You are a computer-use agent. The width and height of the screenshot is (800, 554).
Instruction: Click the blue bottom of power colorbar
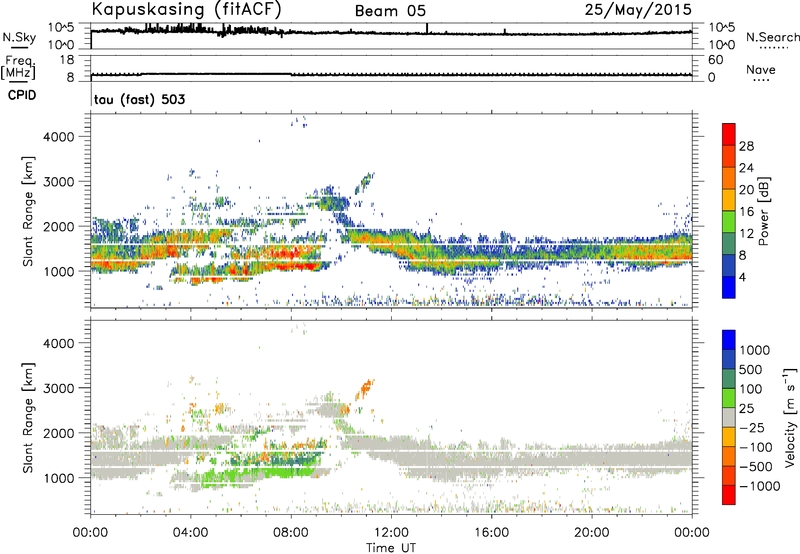[x=729, y=287]
